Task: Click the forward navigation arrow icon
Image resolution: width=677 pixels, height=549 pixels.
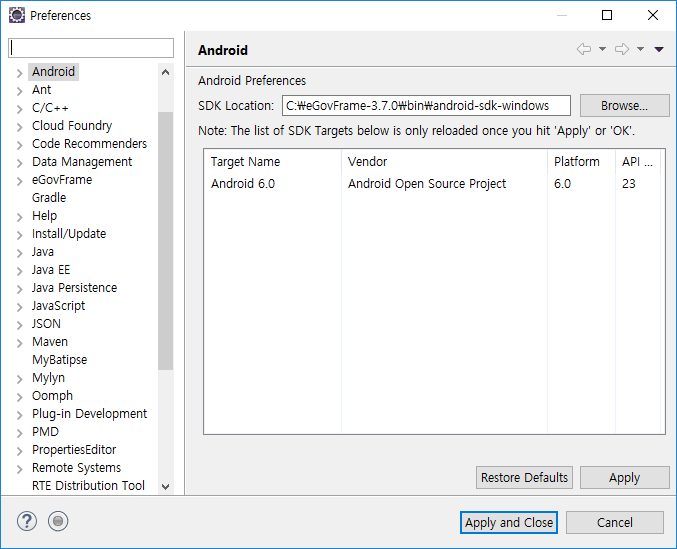Action: 622,49
